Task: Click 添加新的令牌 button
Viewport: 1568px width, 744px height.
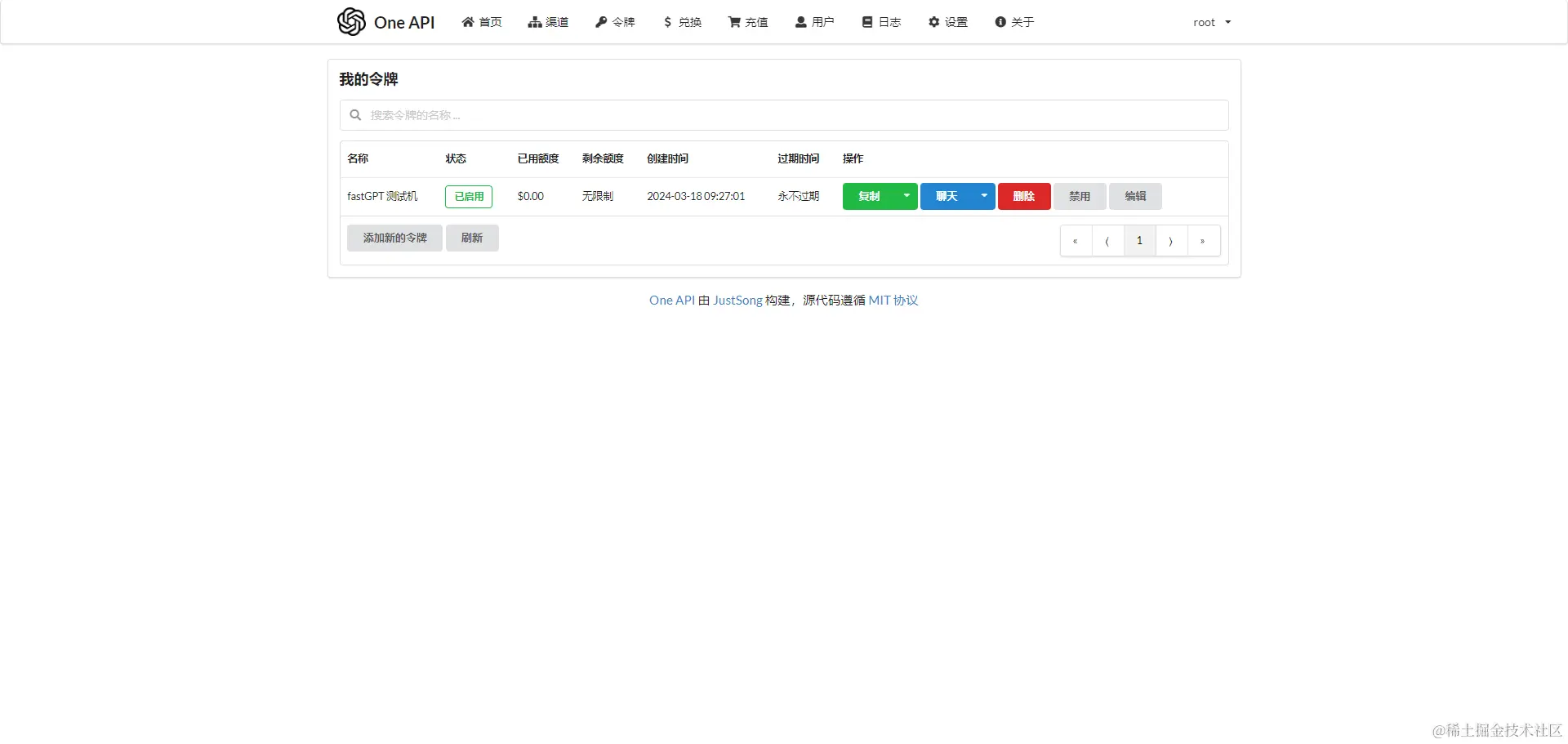Action: tap(394, 238)
